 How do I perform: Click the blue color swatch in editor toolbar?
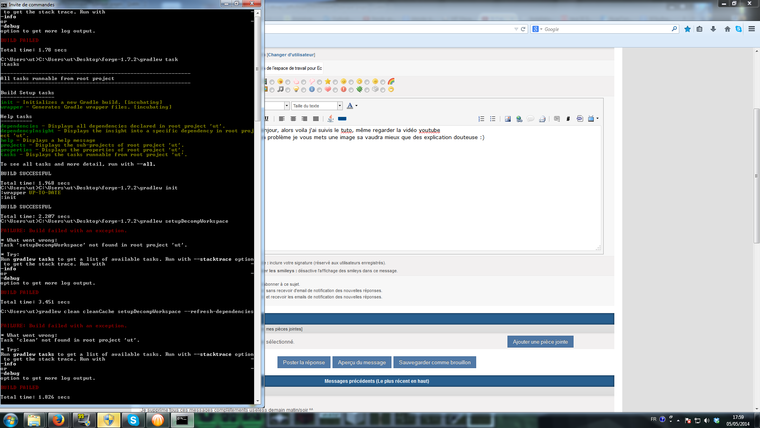click(x=342, y=119)
